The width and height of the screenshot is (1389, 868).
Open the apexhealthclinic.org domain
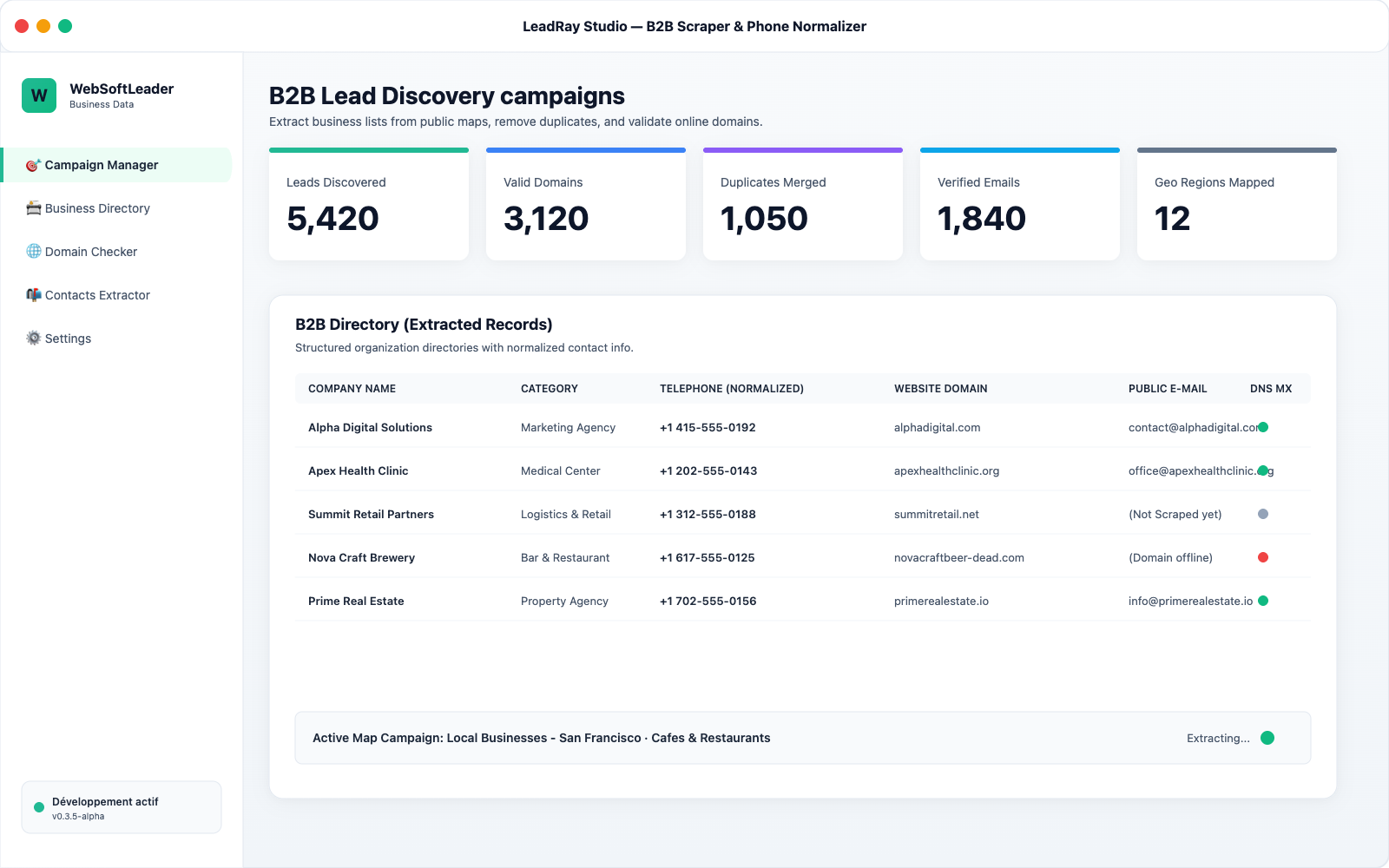pos(946,470)
